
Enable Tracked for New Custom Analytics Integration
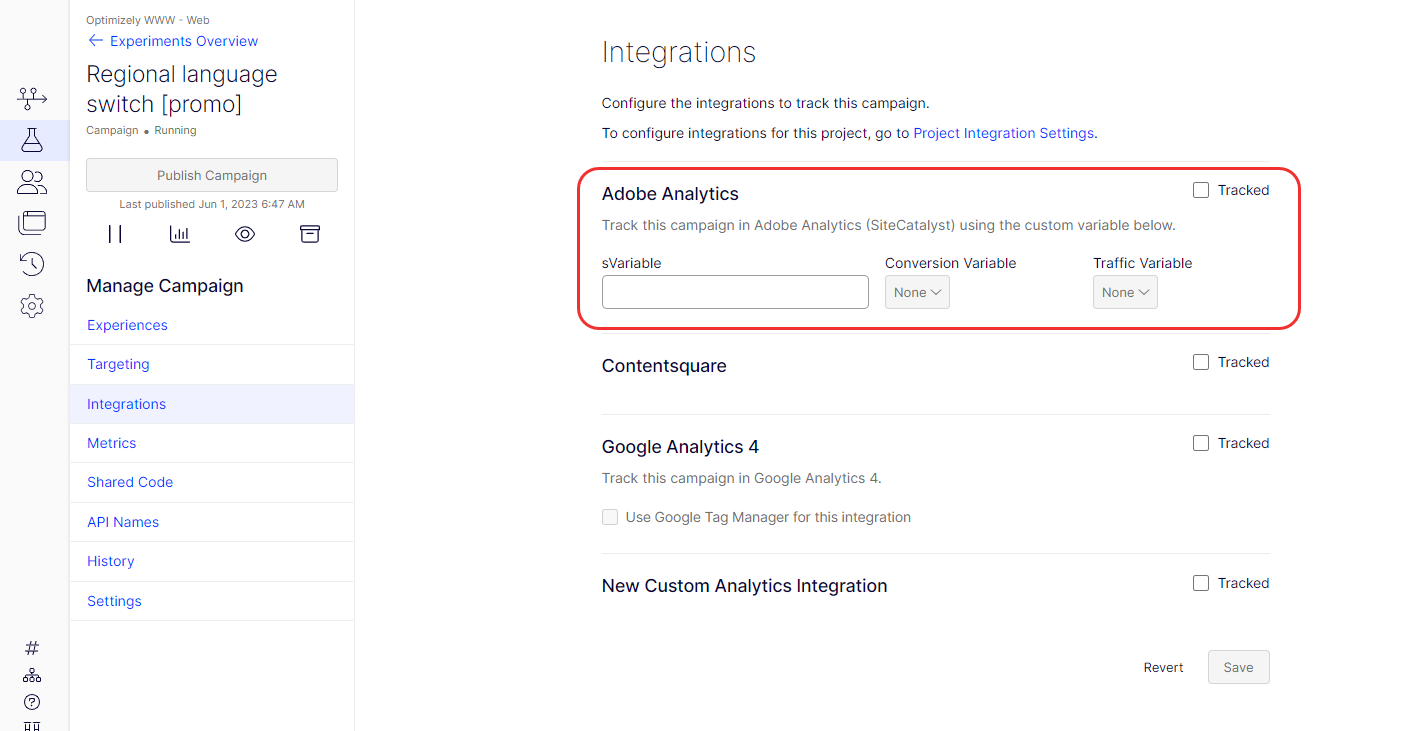click(1201, 583)
